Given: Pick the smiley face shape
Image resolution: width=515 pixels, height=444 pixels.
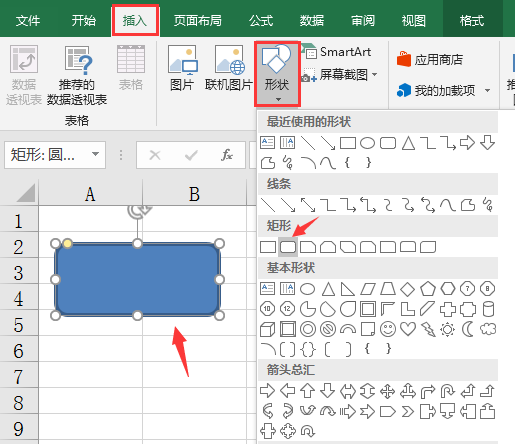Looking at the screenshot, I should 388,329.
